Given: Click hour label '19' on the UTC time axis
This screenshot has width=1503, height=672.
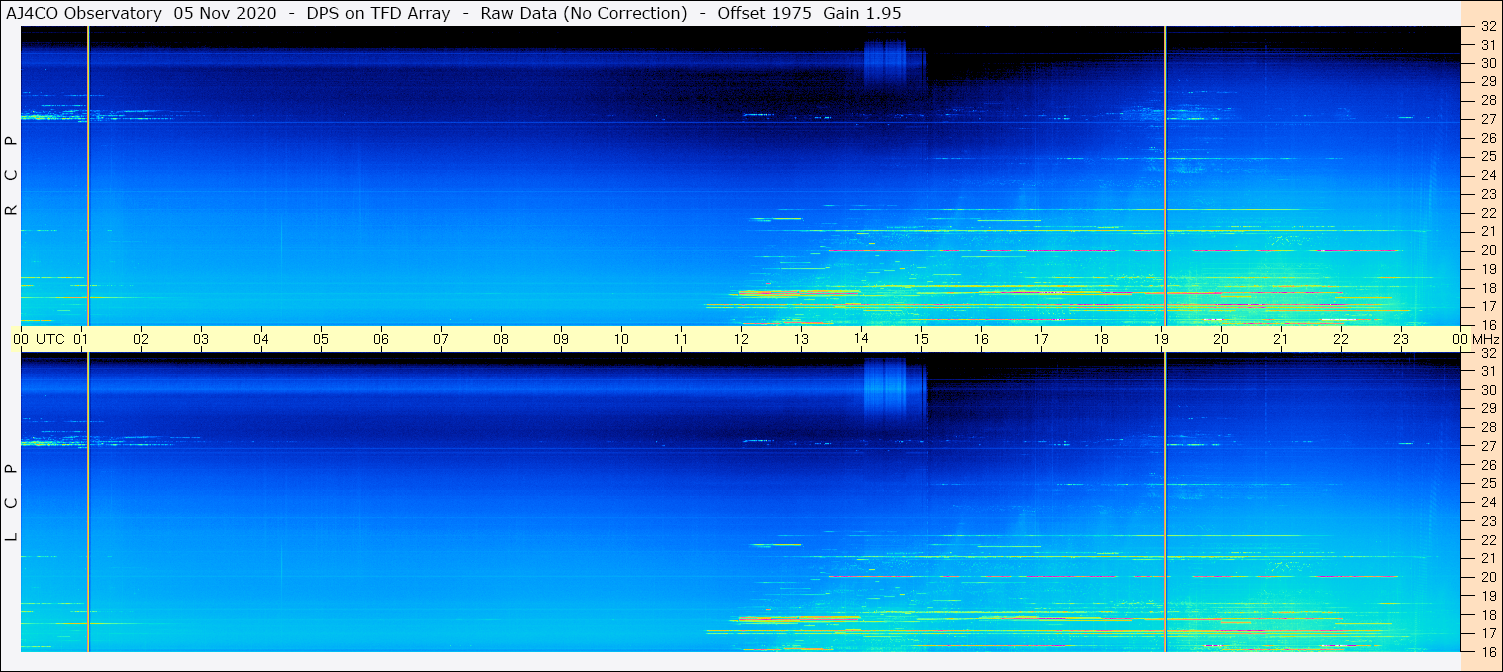Looking at the screenshot, I should 1161,339.
